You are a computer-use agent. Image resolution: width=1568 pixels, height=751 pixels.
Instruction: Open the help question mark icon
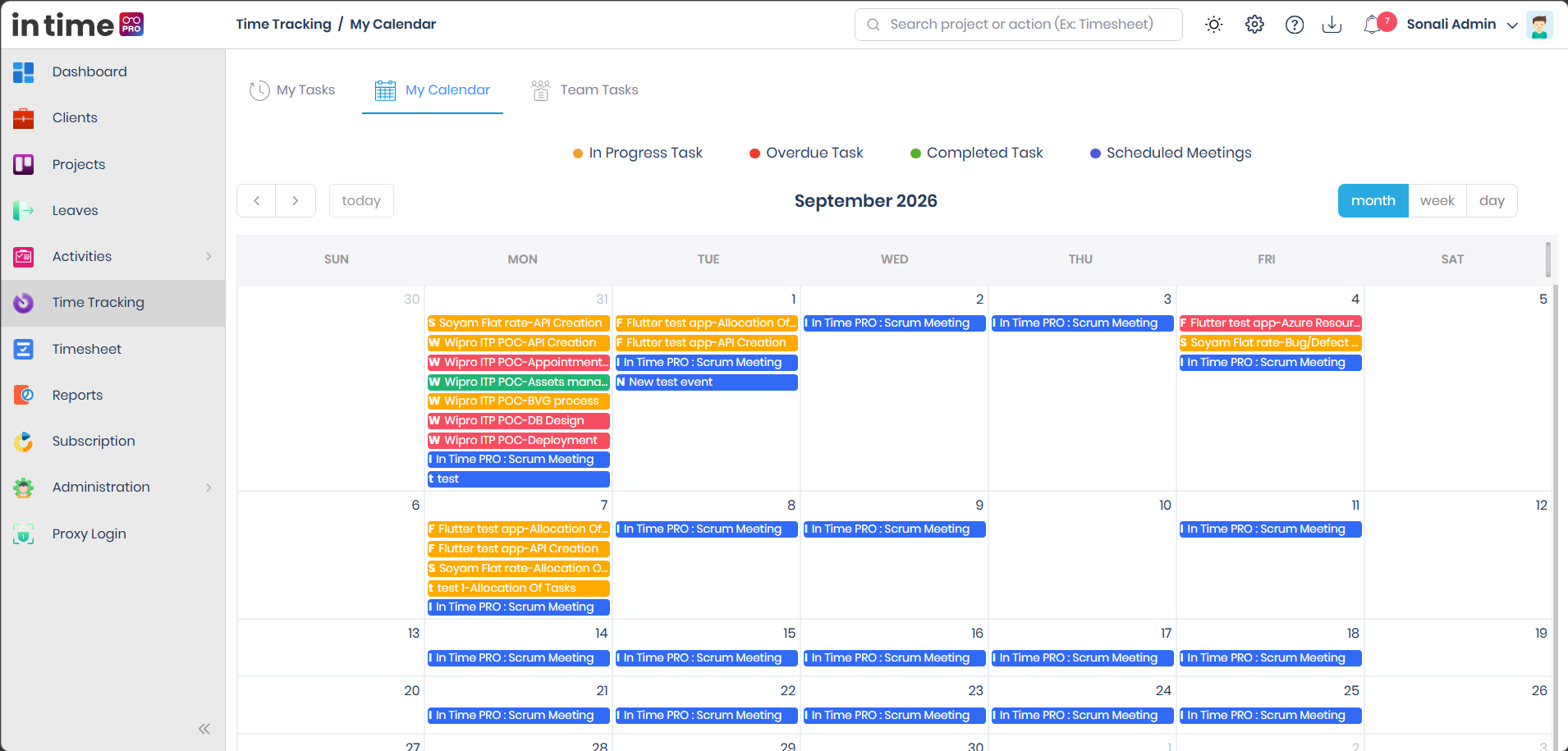1295,25
